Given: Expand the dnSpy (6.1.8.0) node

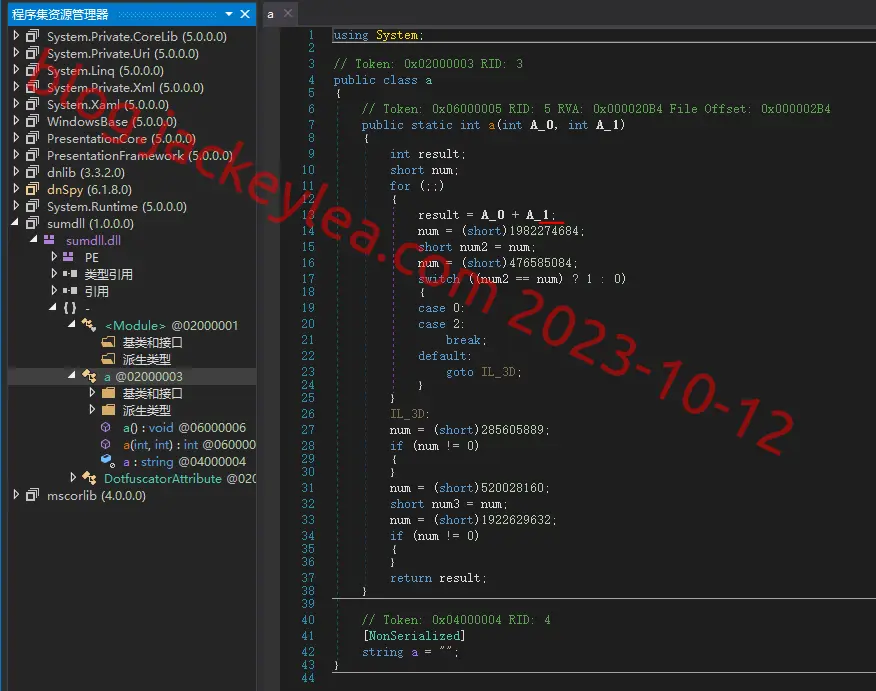Looking at the screenshot, I should [x=16, y=189].
